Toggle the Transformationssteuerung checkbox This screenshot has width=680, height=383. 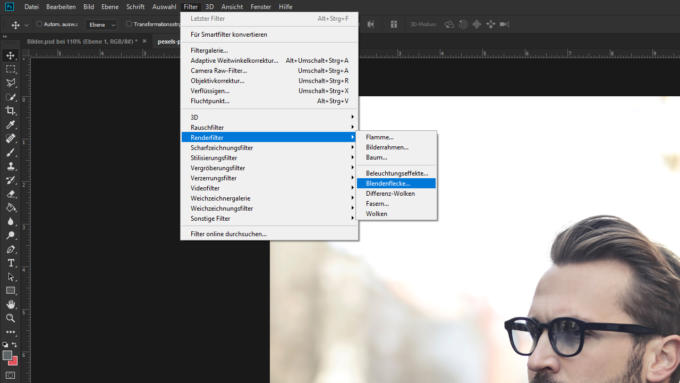point(129,24)
